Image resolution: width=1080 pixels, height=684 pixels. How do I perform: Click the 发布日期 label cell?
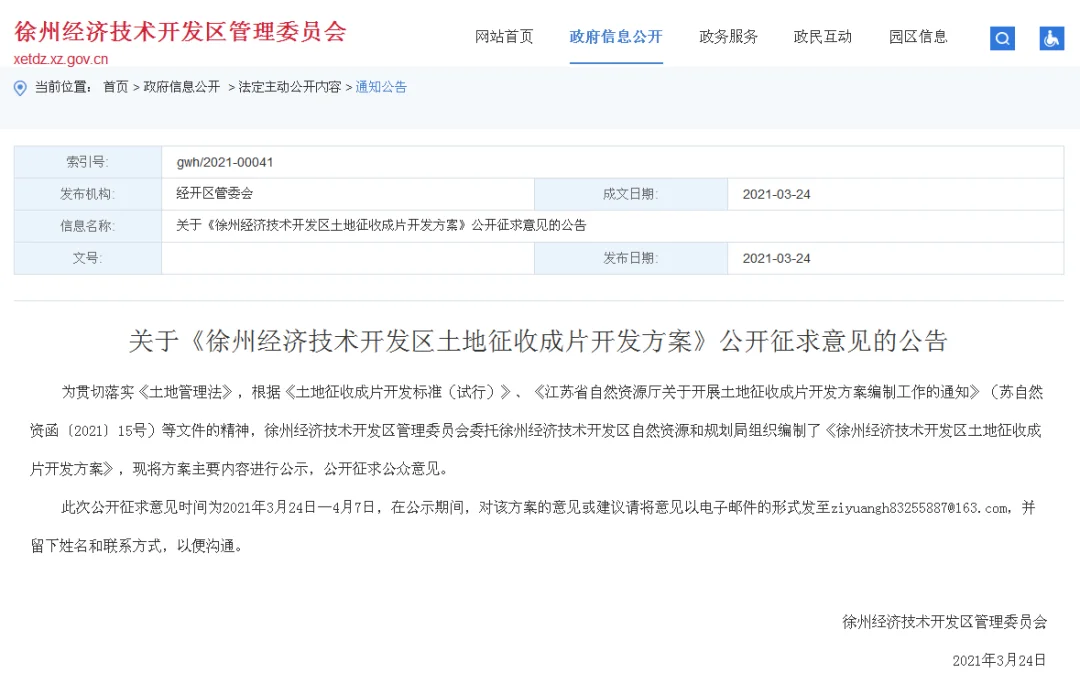[631, 258]
